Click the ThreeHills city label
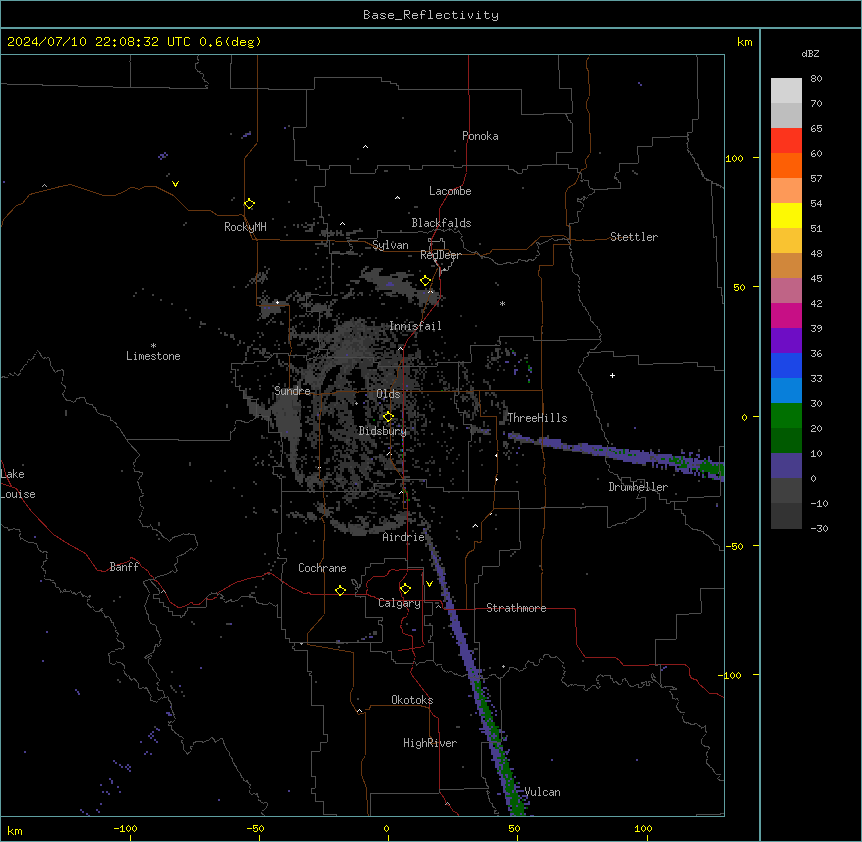This screenshot has height=842, width=862. pyautogui.click(x=537, y=418)
